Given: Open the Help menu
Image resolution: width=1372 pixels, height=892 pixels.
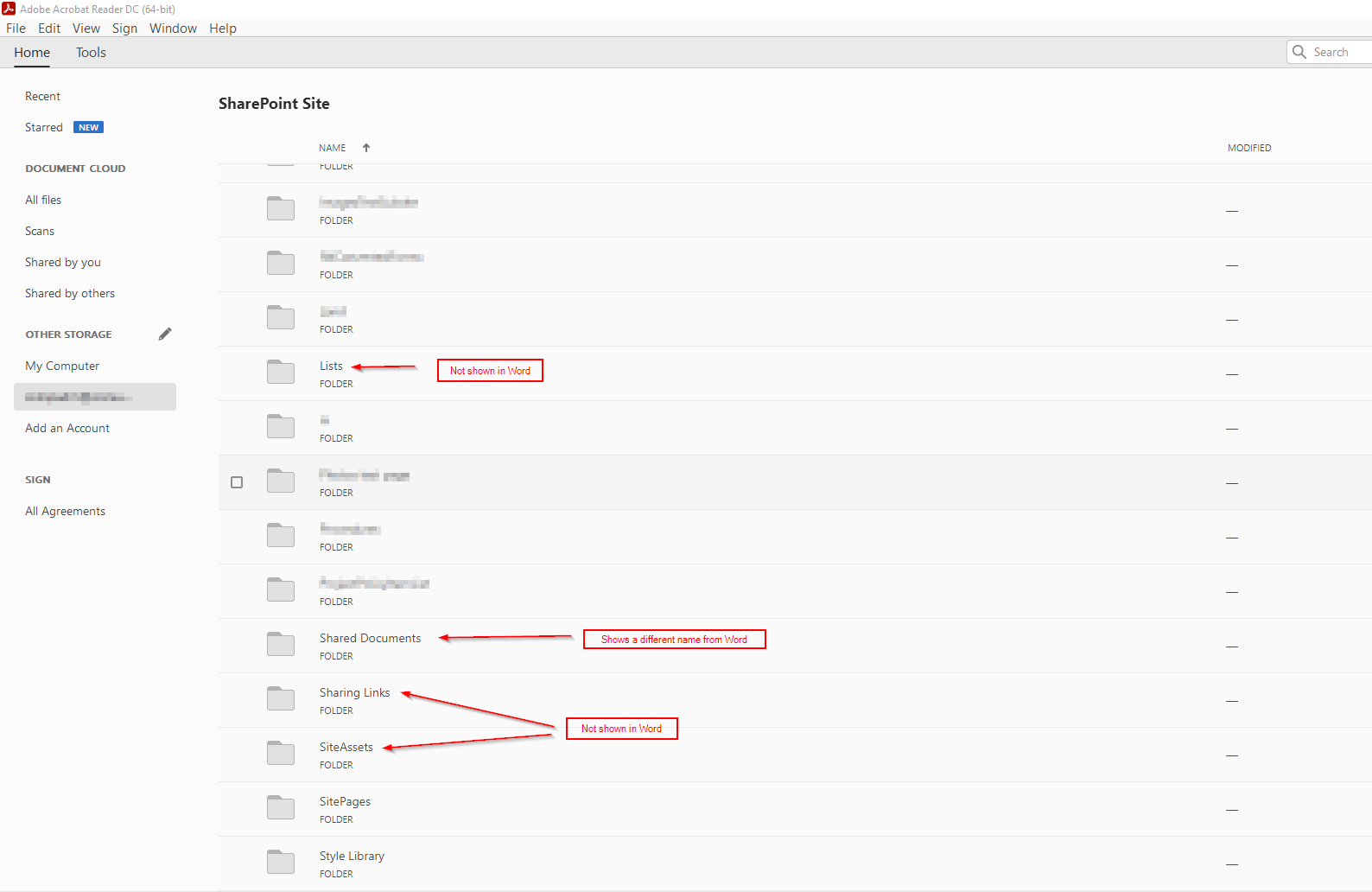Looking at the screenshot, I should (x=223, y=28).
